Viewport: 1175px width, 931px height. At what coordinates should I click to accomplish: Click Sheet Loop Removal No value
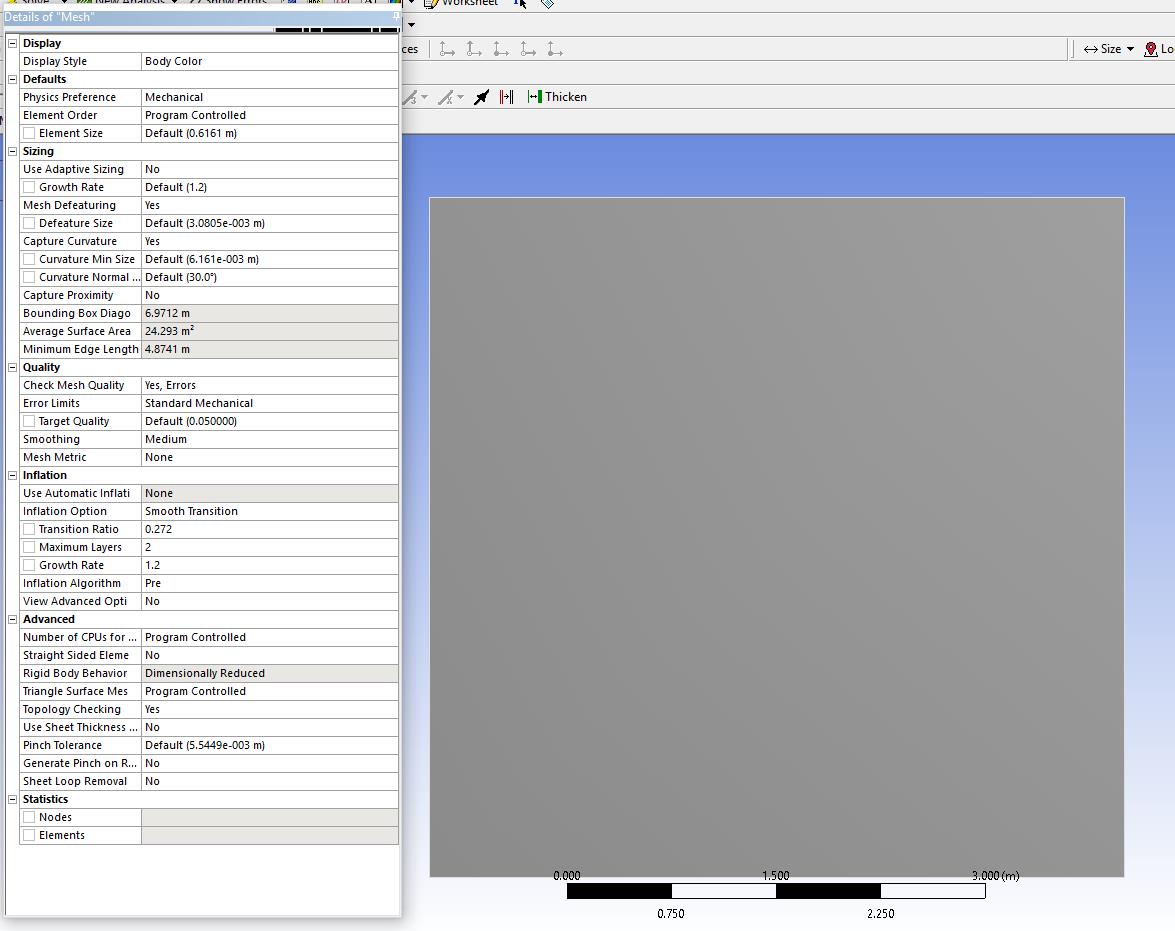[270, 781]
